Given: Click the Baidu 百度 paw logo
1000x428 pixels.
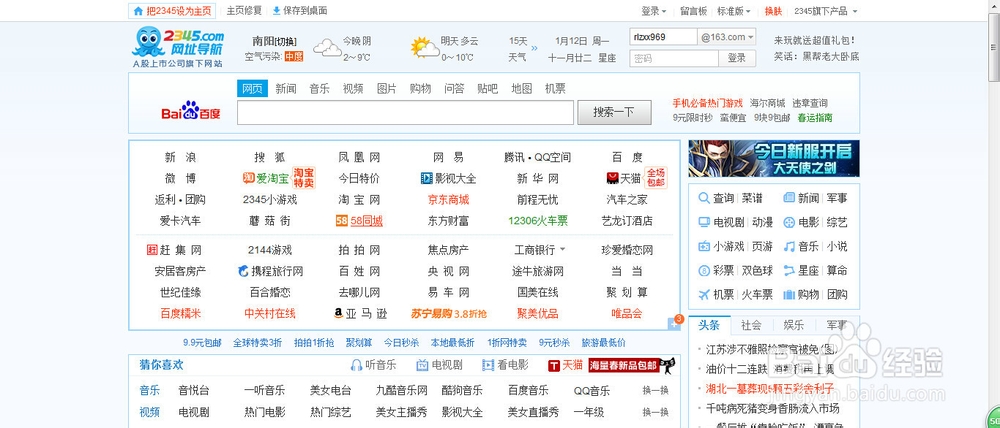Looking at the screenshot, I should [190, 110].
